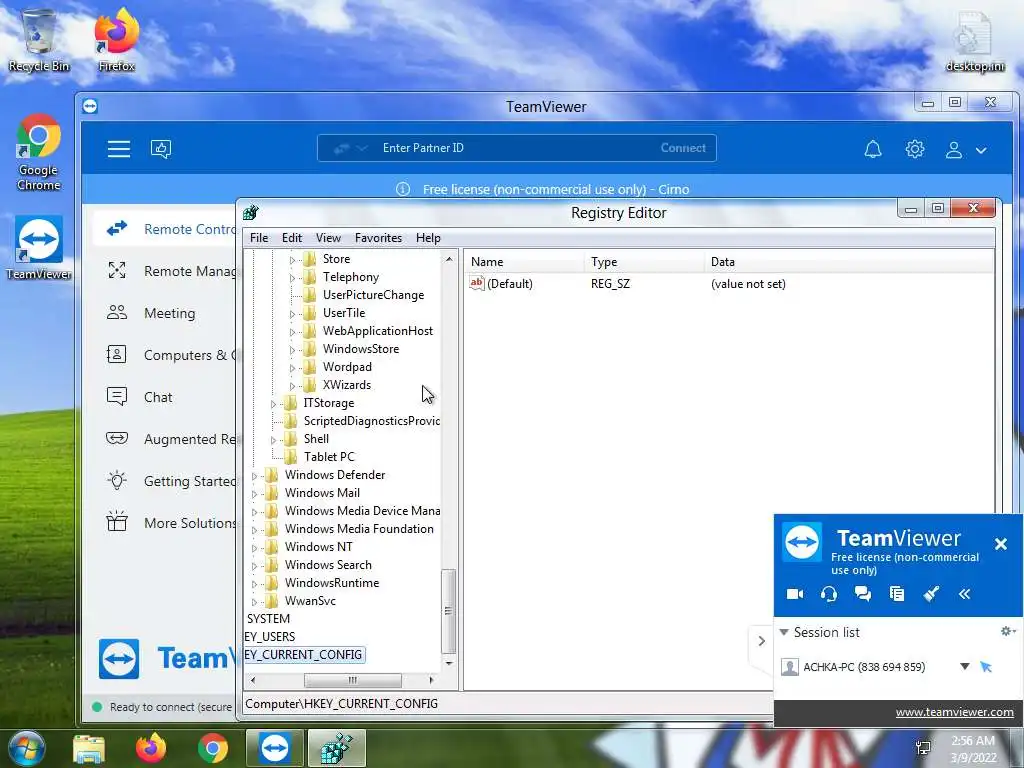Expand the Store registry key
The image size is (1024, 768).
292,260
